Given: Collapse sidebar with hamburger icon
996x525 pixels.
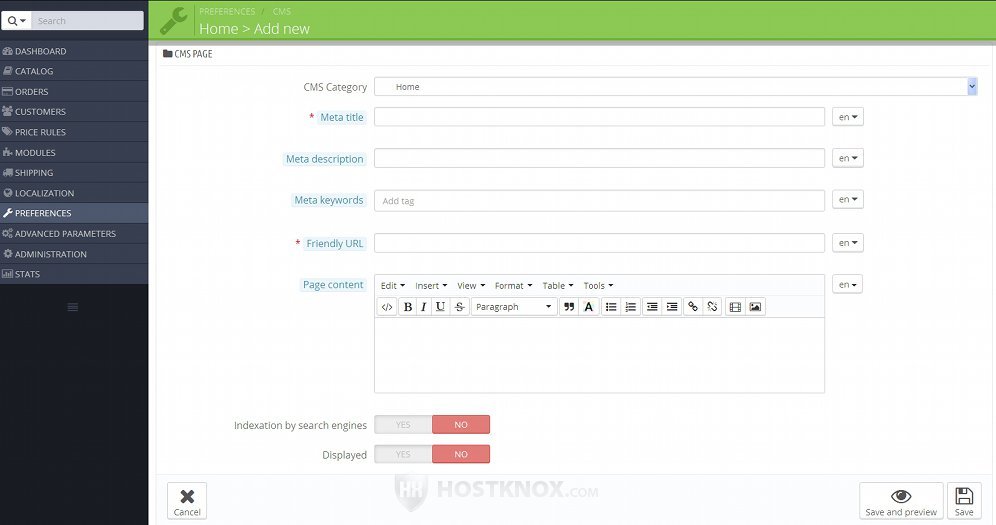Looking at the screenshot, I should pos(73,307).
